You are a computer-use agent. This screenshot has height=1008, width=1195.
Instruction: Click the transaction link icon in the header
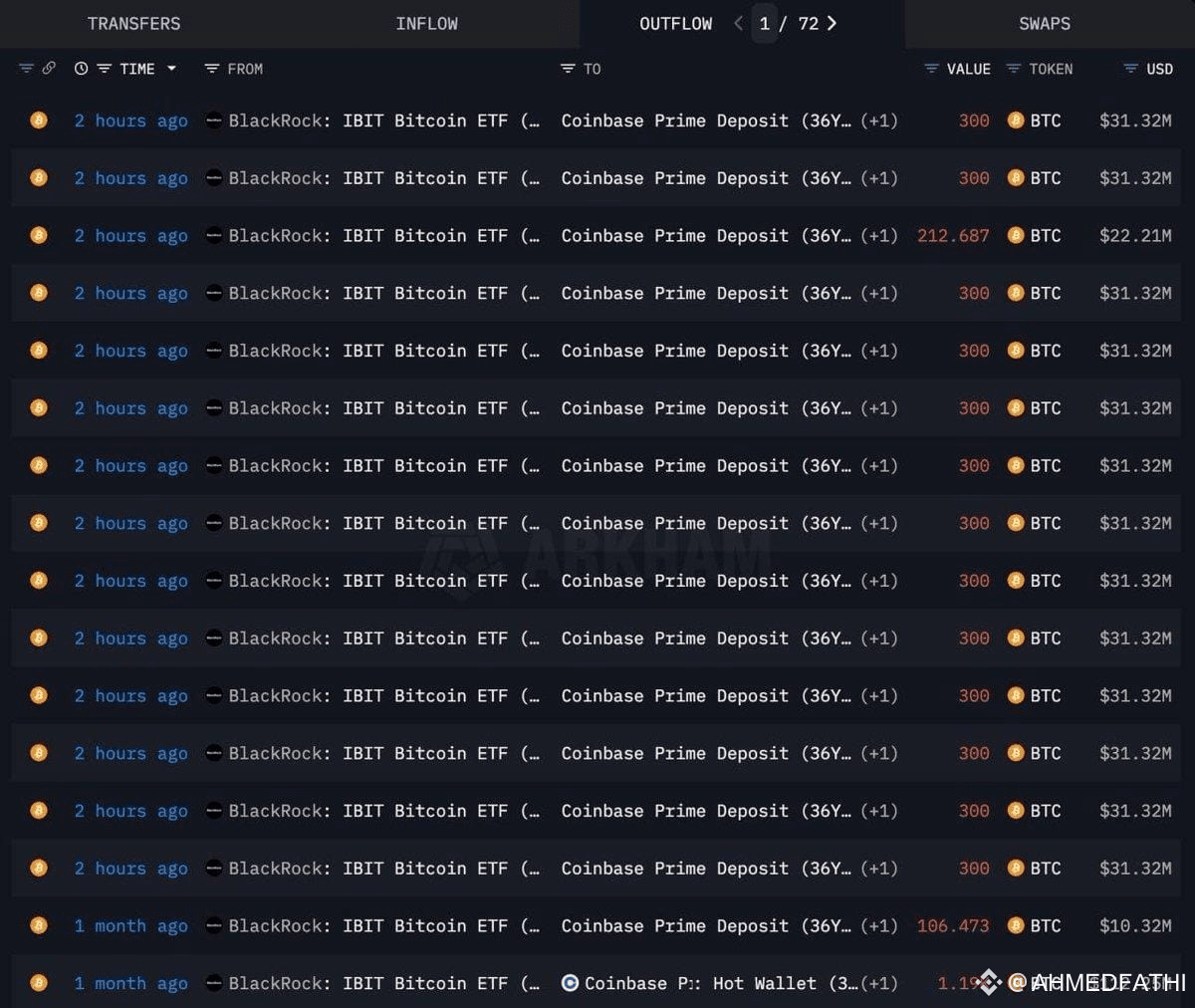pos(50,69)
